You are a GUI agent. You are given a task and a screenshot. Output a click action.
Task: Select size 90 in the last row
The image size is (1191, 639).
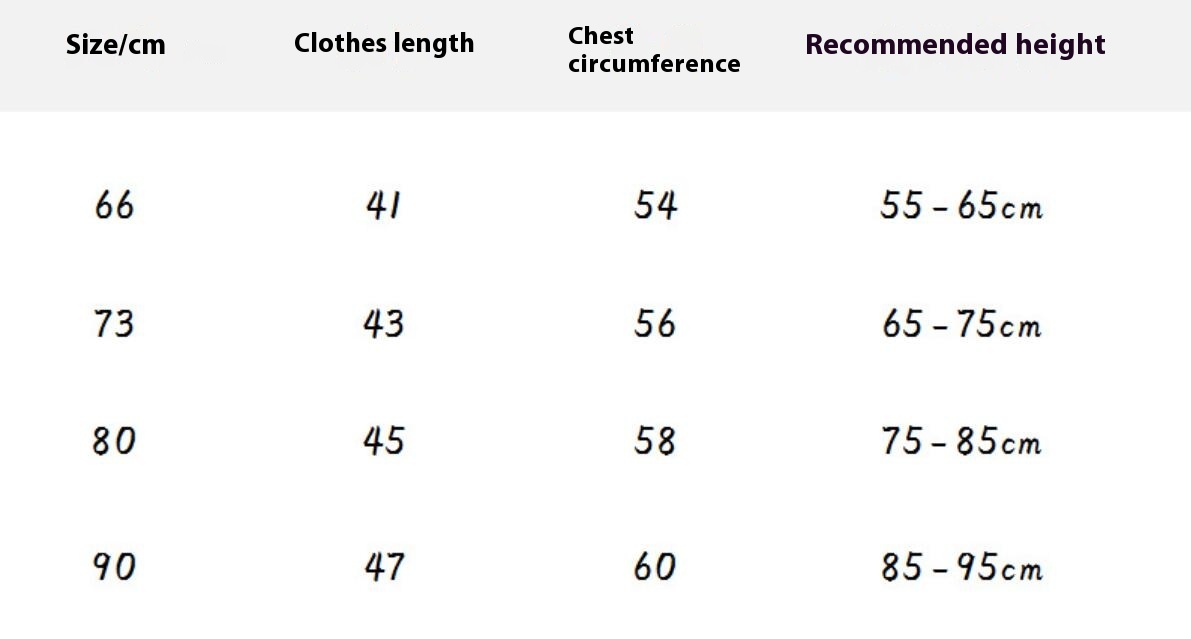click(x=114, y=567)
